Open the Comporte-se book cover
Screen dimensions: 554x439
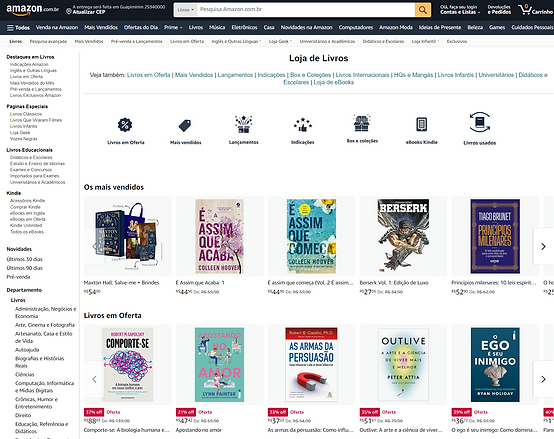pos(128,364)
